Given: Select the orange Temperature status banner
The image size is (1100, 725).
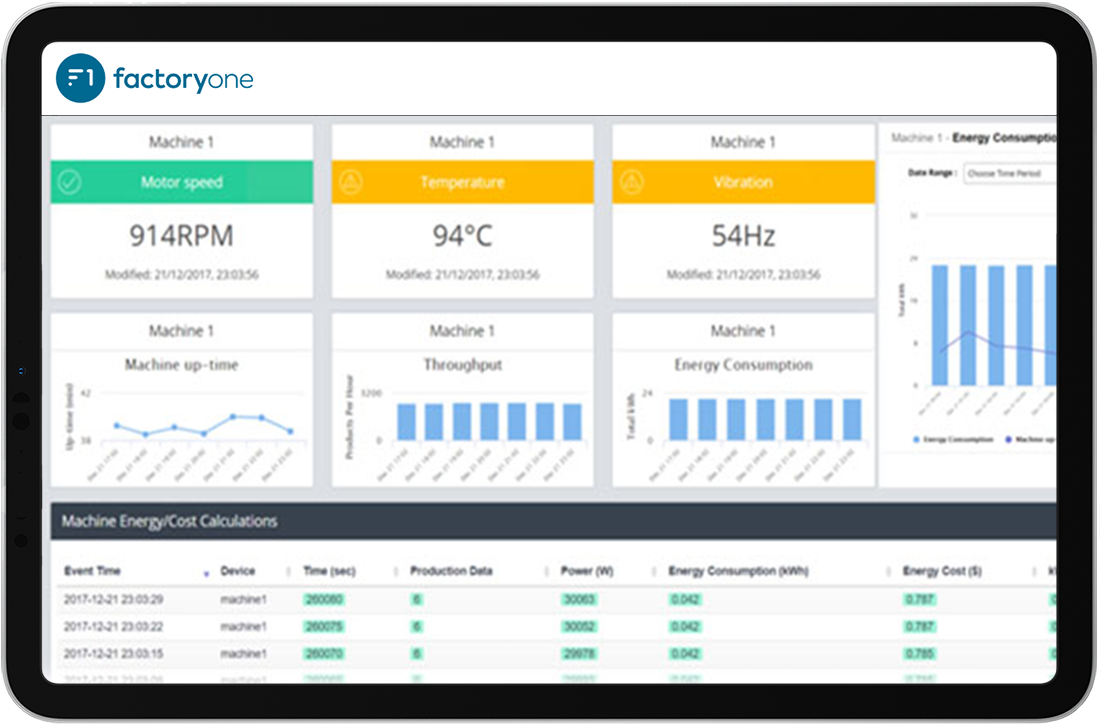Looking at the screenshot, I should pos(463,182).
